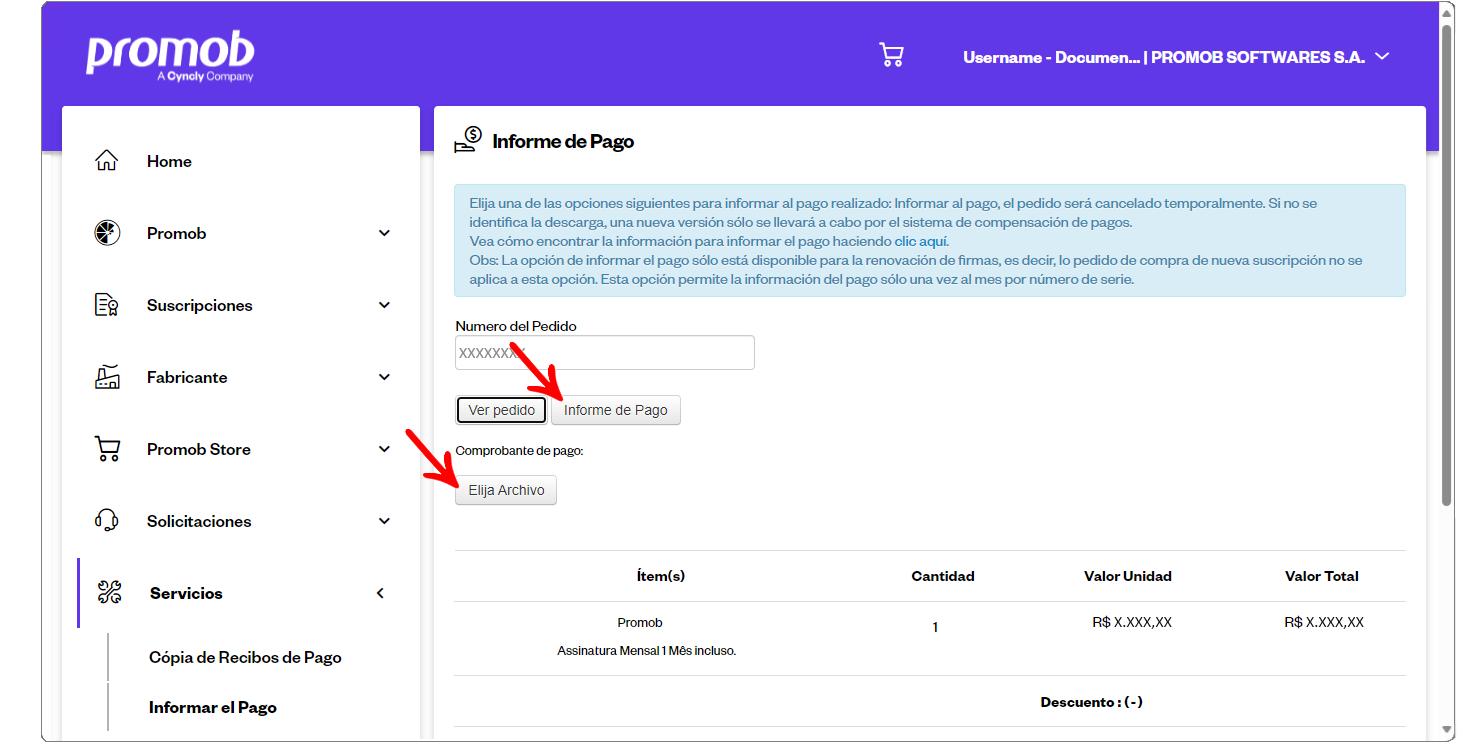This screenshot has height=754, width=1481.
Task: Click the Ítem(s) column header
Action: pos(661,576)
